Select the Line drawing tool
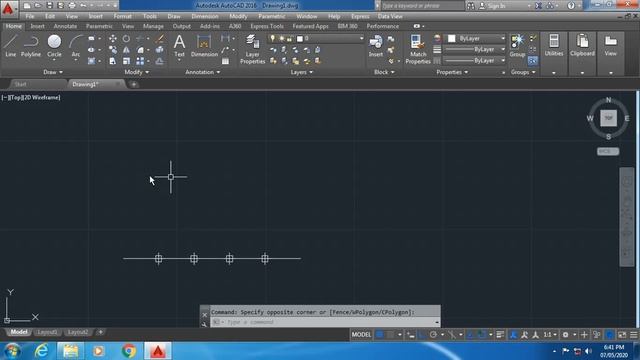Image resolution: width=640 pixels, height=360 pixels. (11, 45)
